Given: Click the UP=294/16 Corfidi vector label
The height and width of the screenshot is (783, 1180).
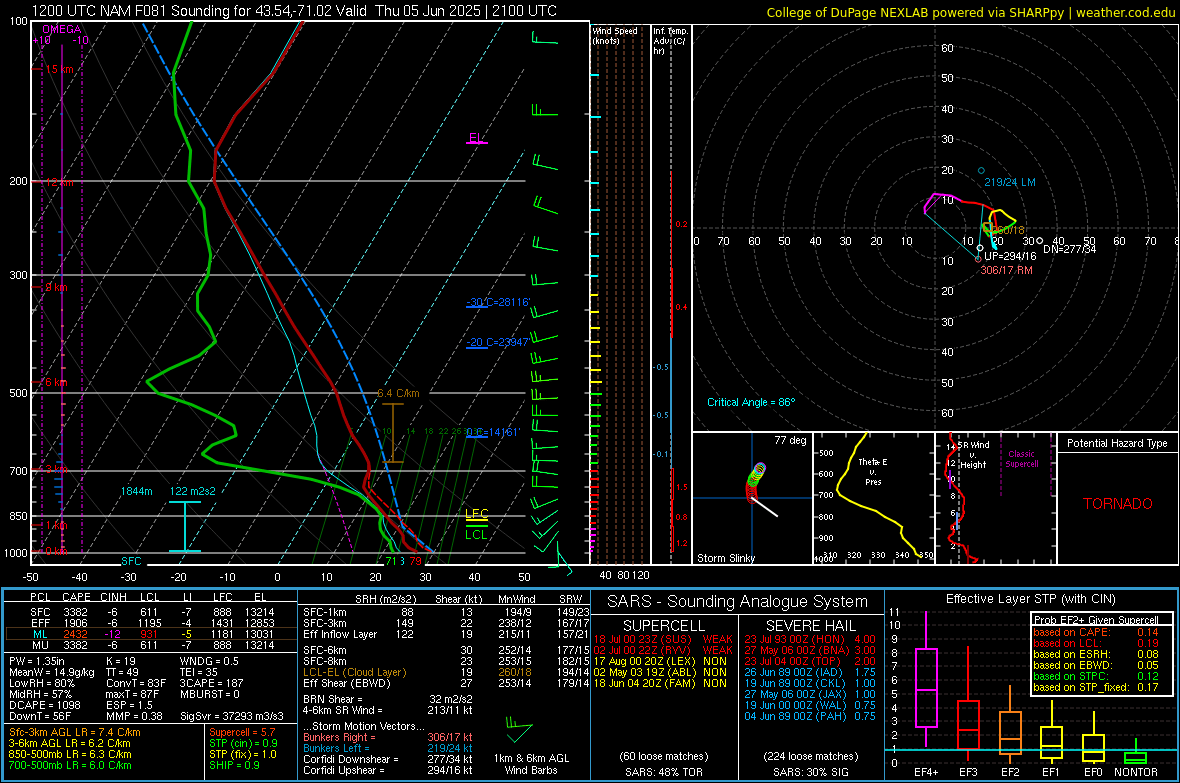Looking at the screenshot, I should click(x=1010, y=256).
